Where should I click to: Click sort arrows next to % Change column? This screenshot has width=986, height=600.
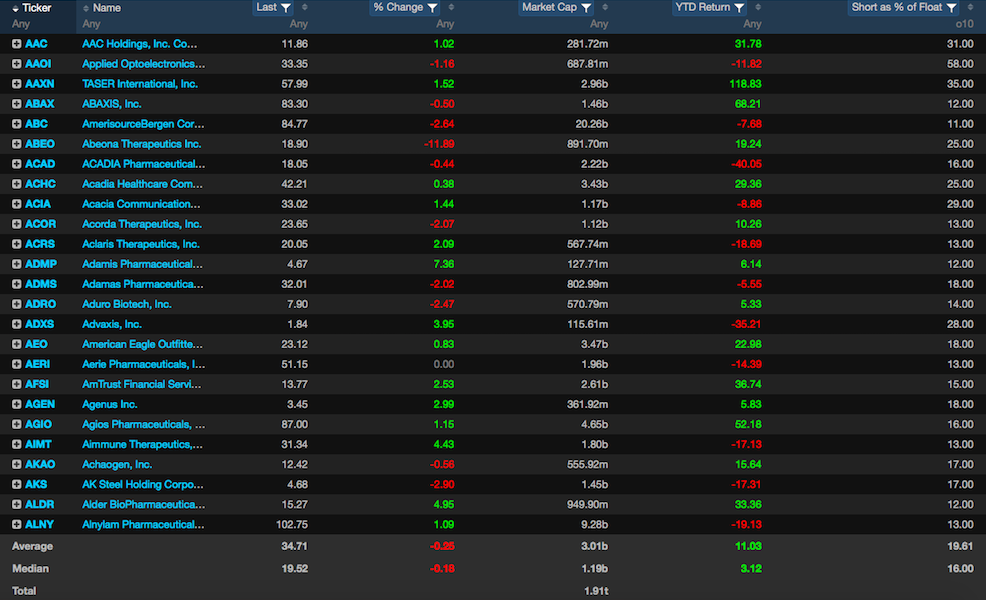coord(451,8)
